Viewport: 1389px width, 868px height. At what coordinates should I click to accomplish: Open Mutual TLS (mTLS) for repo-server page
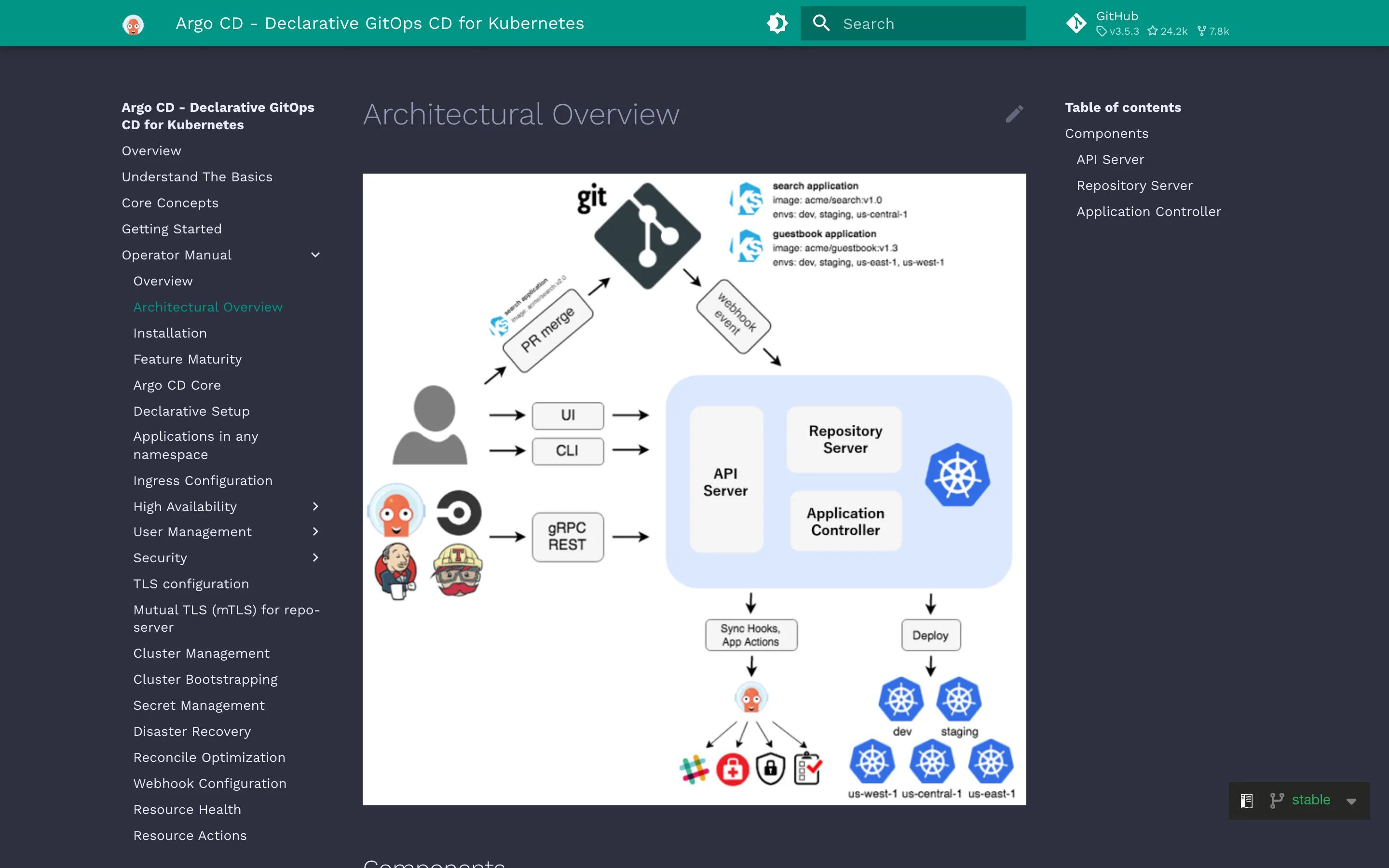227,618
